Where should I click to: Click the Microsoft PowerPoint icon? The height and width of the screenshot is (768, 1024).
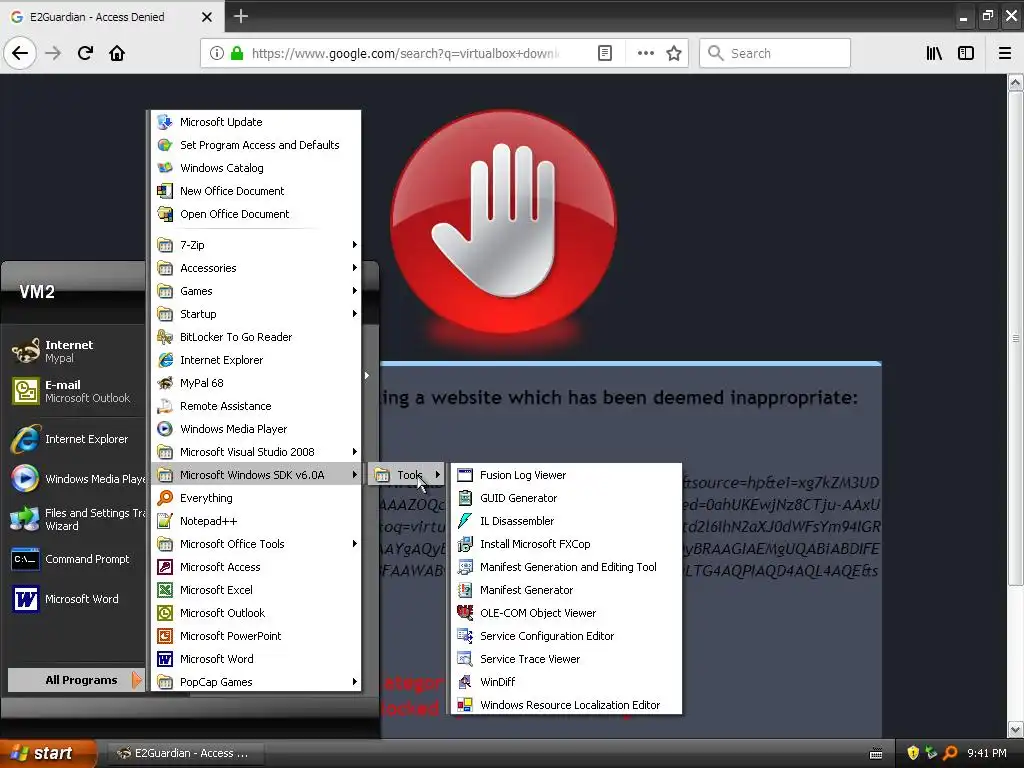coord(165,635)
